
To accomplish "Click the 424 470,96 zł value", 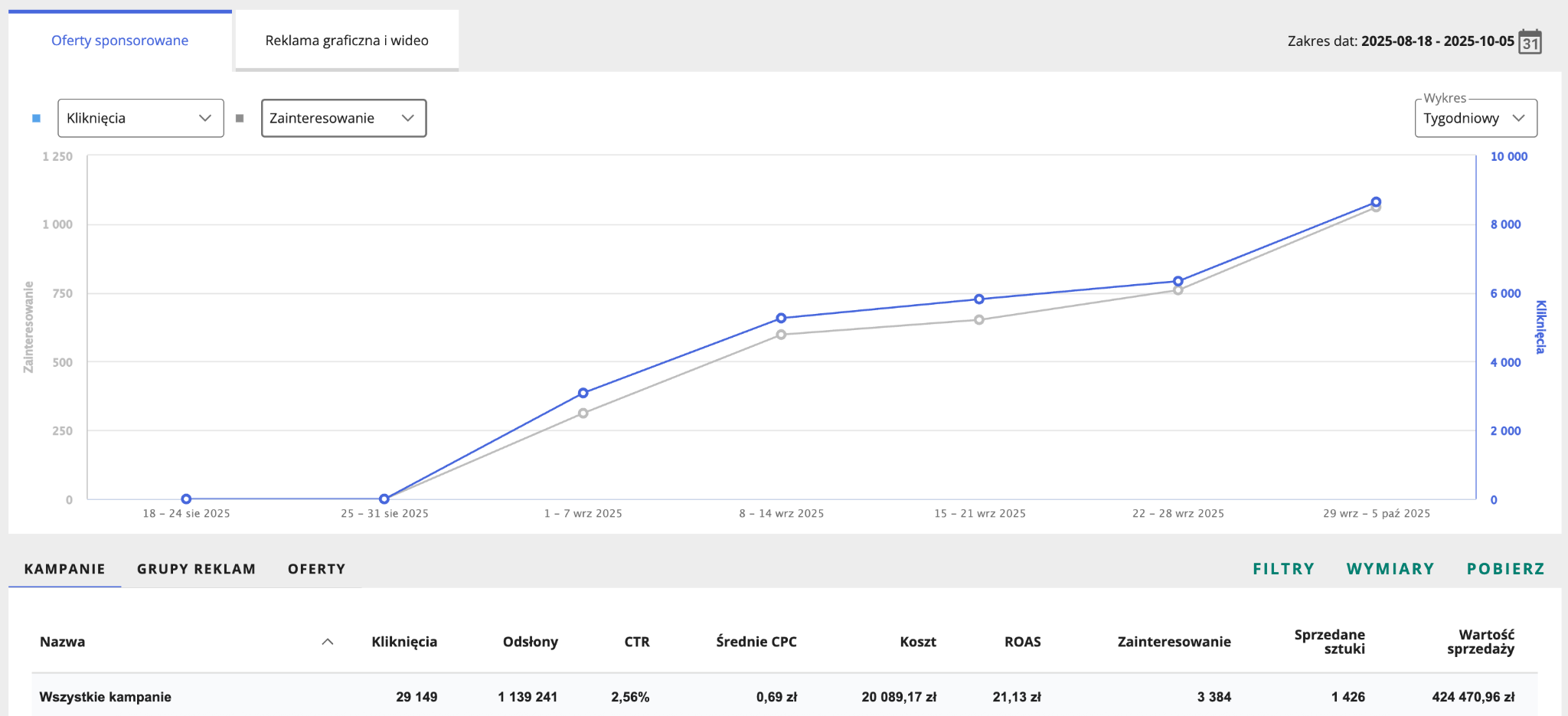I will click(1473, 697).
